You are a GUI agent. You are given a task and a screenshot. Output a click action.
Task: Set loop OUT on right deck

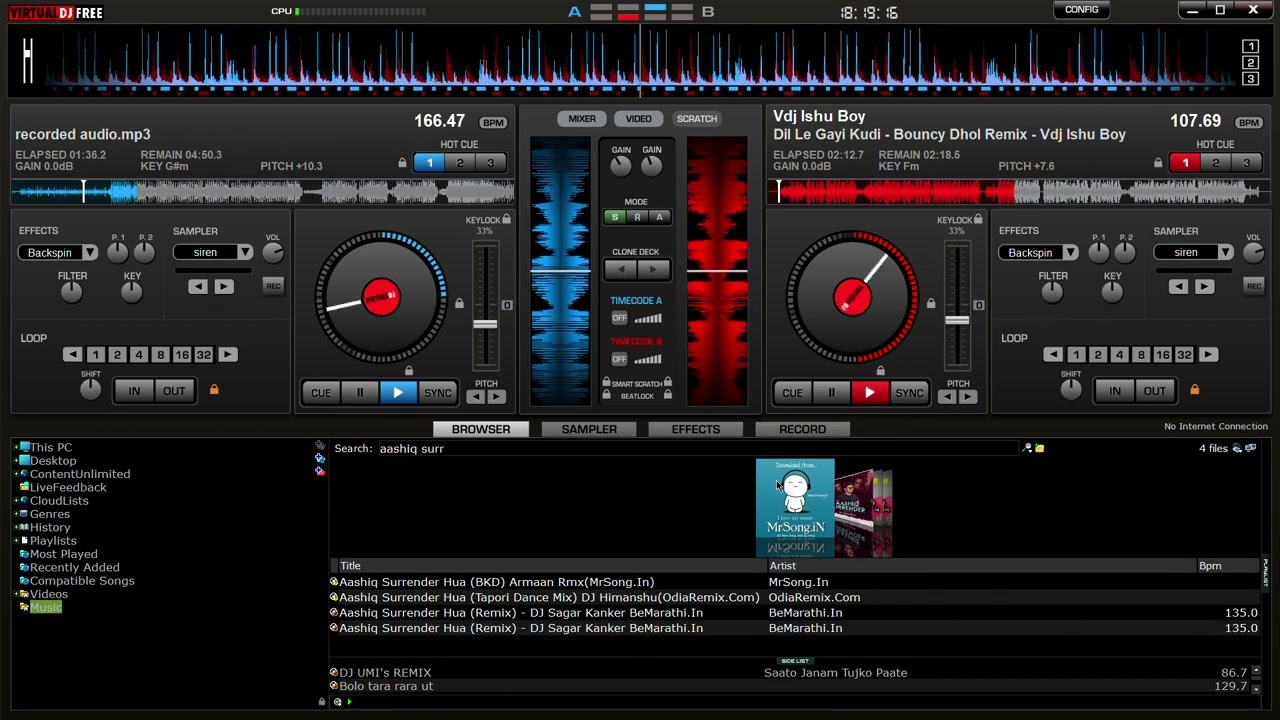(1155, 391)
